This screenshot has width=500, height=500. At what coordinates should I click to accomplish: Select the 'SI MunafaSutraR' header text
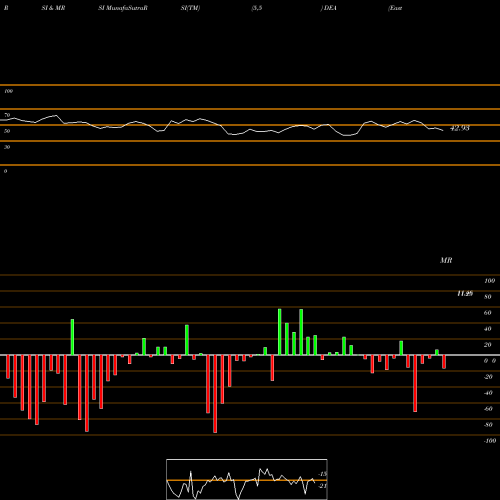(123, 8)
